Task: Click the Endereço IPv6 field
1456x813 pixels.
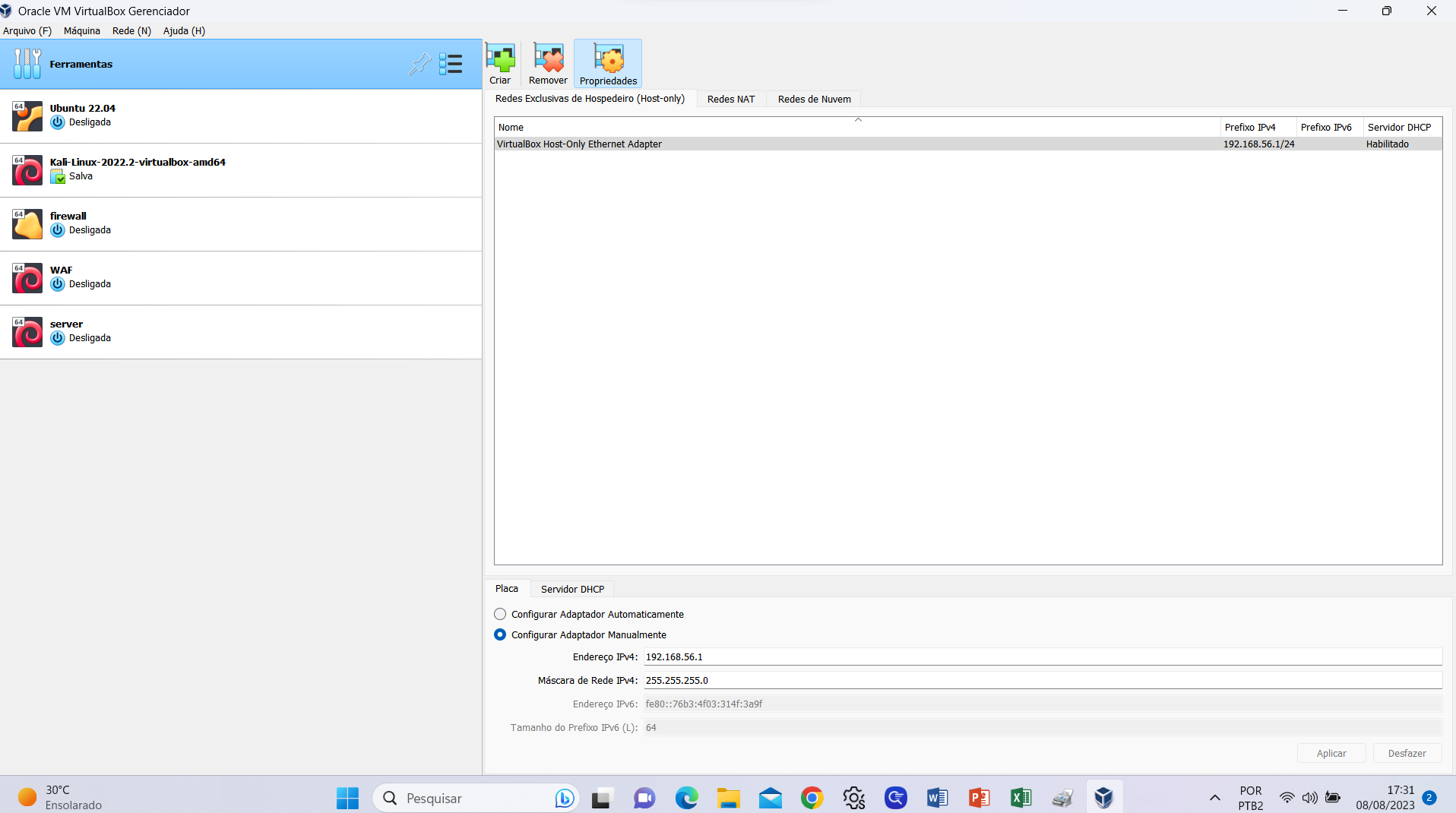Action: pyautogui.click(x=1043, y=704)
